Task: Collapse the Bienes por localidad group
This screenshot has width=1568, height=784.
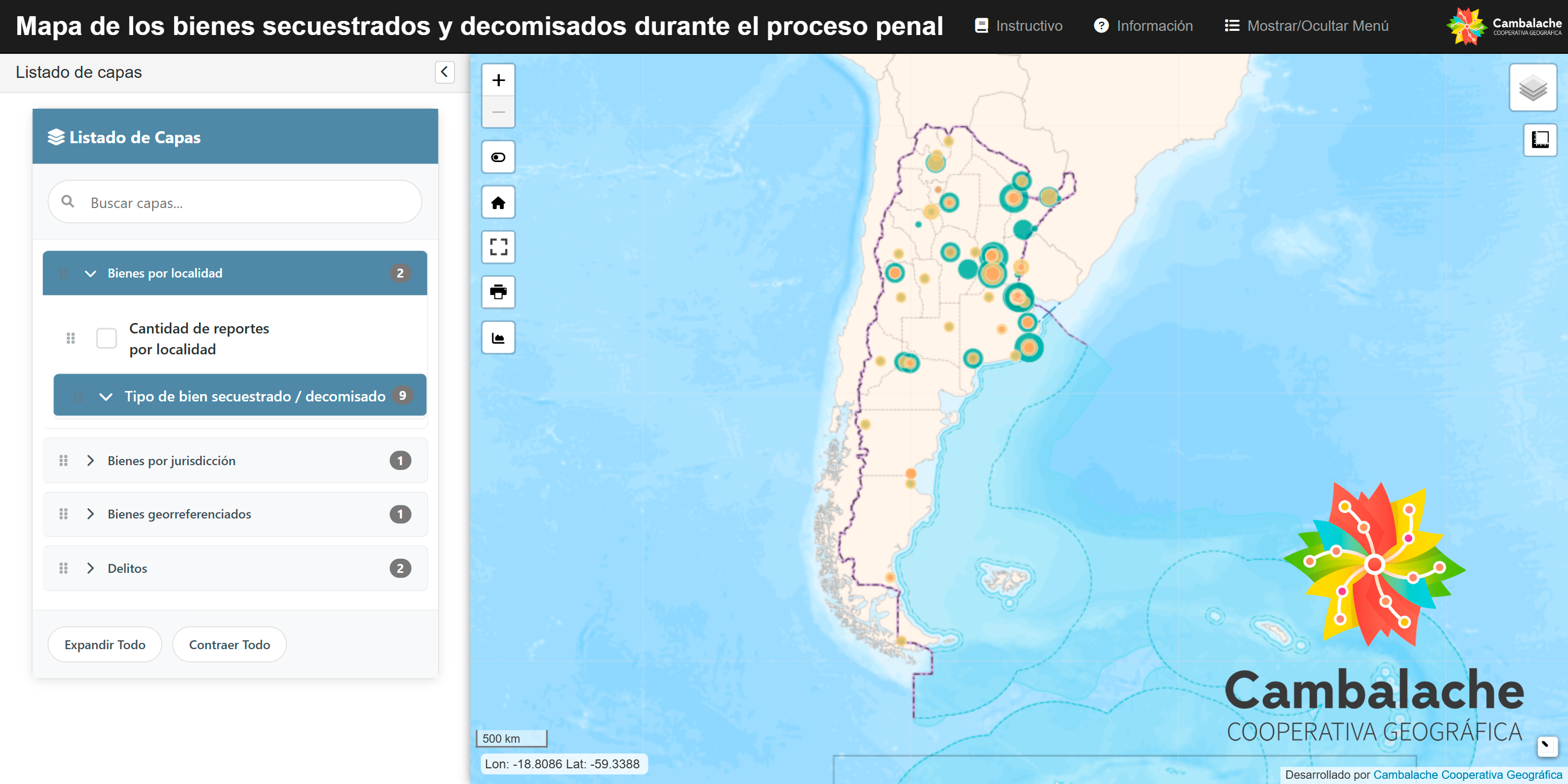Action: (90, 273)
